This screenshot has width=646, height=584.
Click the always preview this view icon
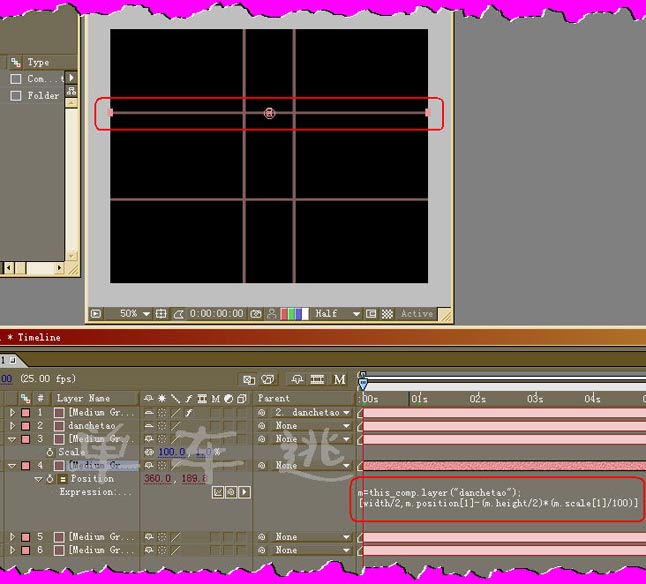tap(96, 314)
